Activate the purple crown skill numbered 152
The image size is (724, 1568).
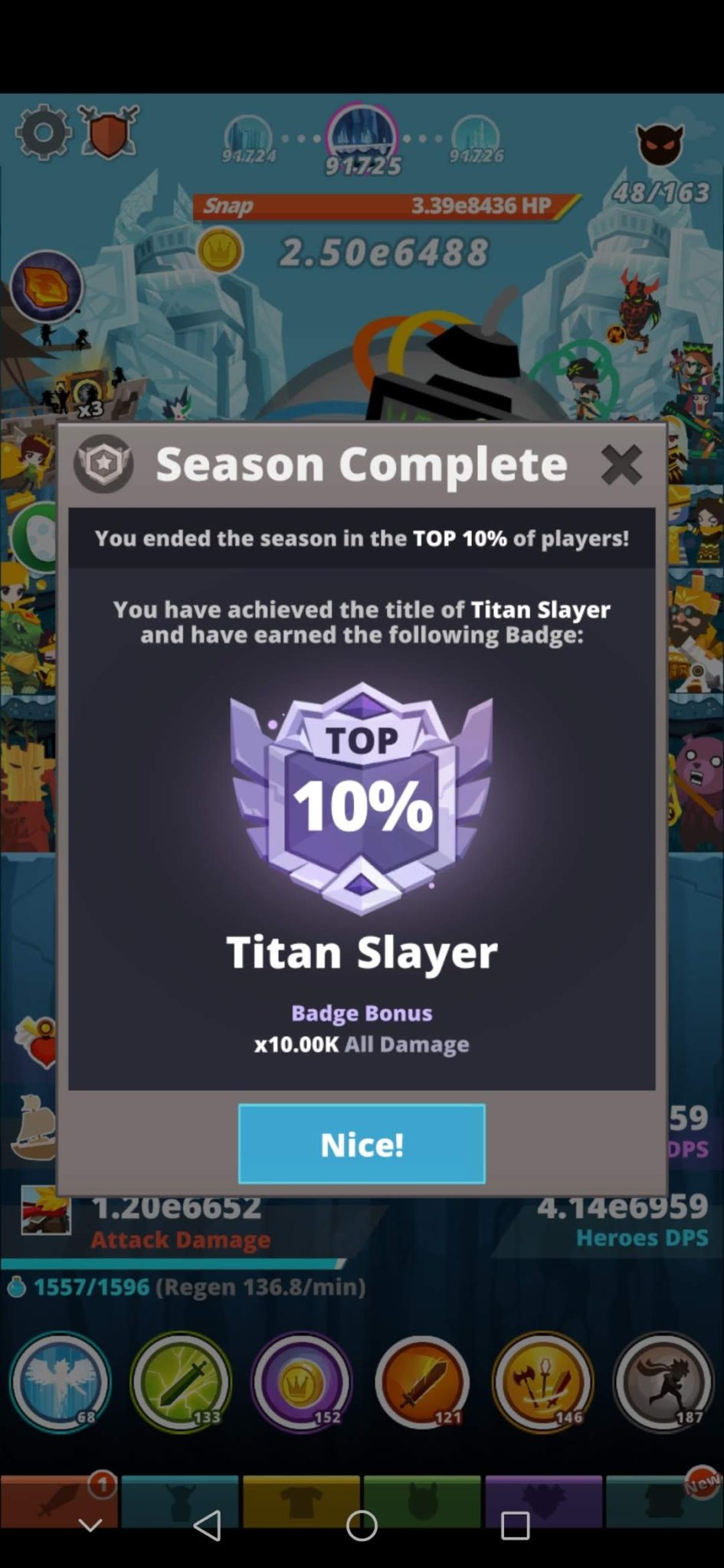[x=301, y=1382]
